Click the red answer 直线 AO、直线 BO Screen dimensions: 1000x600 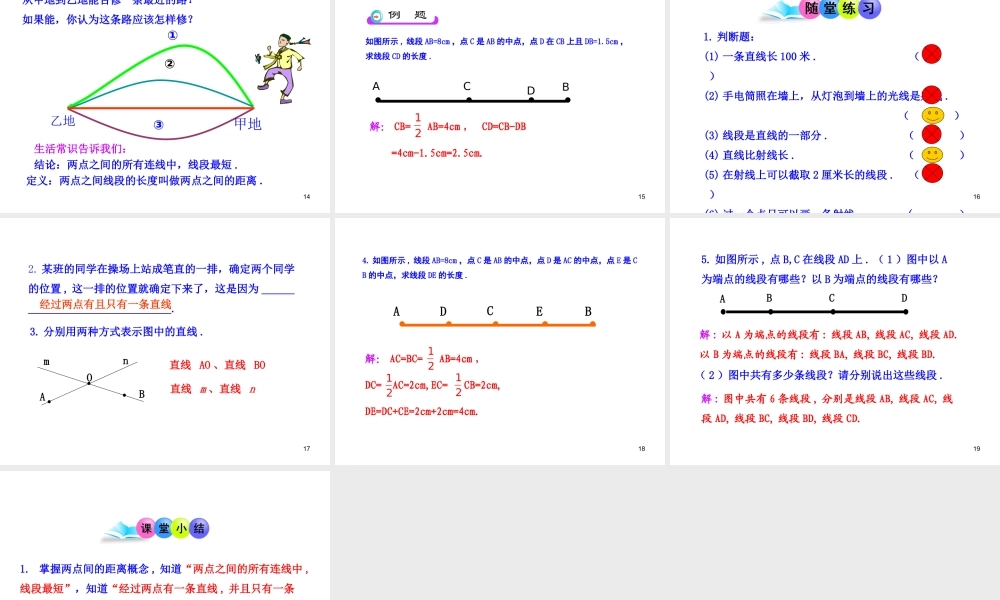coord(217,365)
